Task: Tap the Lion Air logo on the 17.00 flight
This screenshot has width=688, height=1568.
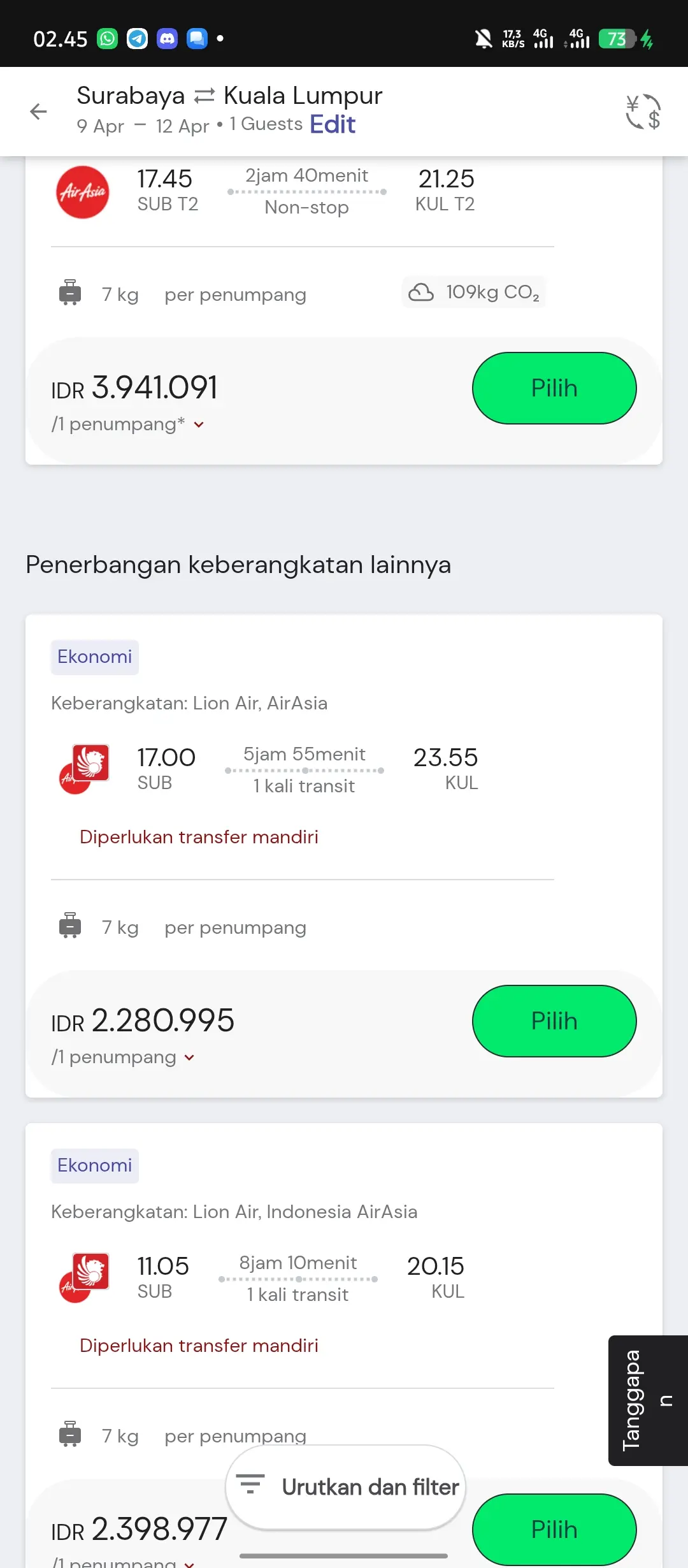Action: point(90,762)
